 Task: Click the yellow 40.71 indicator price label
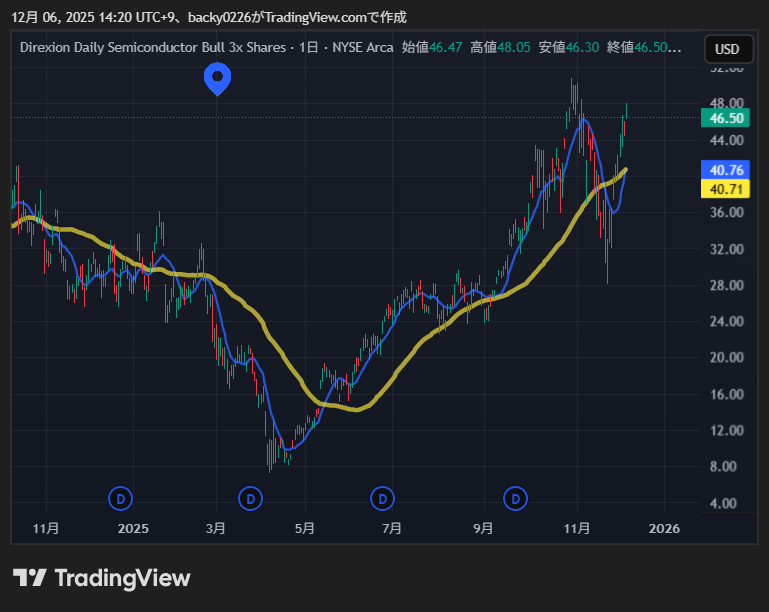tap(725, 188)
